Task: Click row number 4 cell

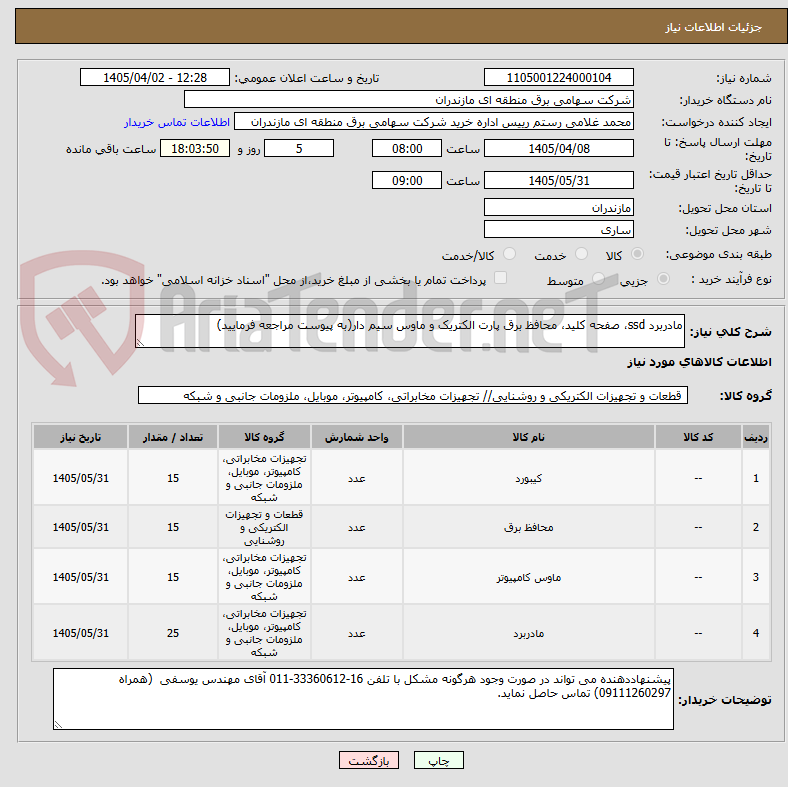Action: pyautogui.click(x=755, y=633)
